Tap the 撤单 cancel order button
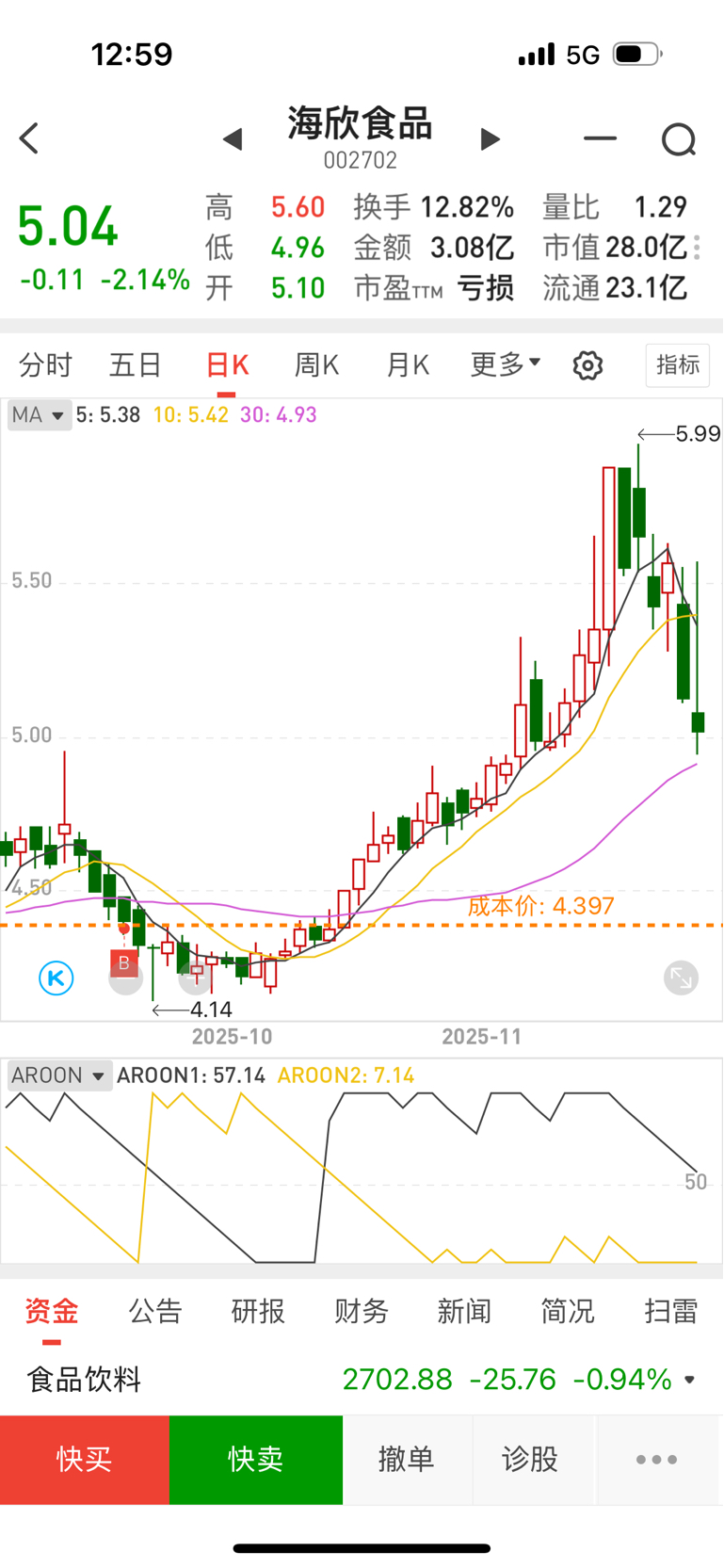 (x=407, y=1460)
